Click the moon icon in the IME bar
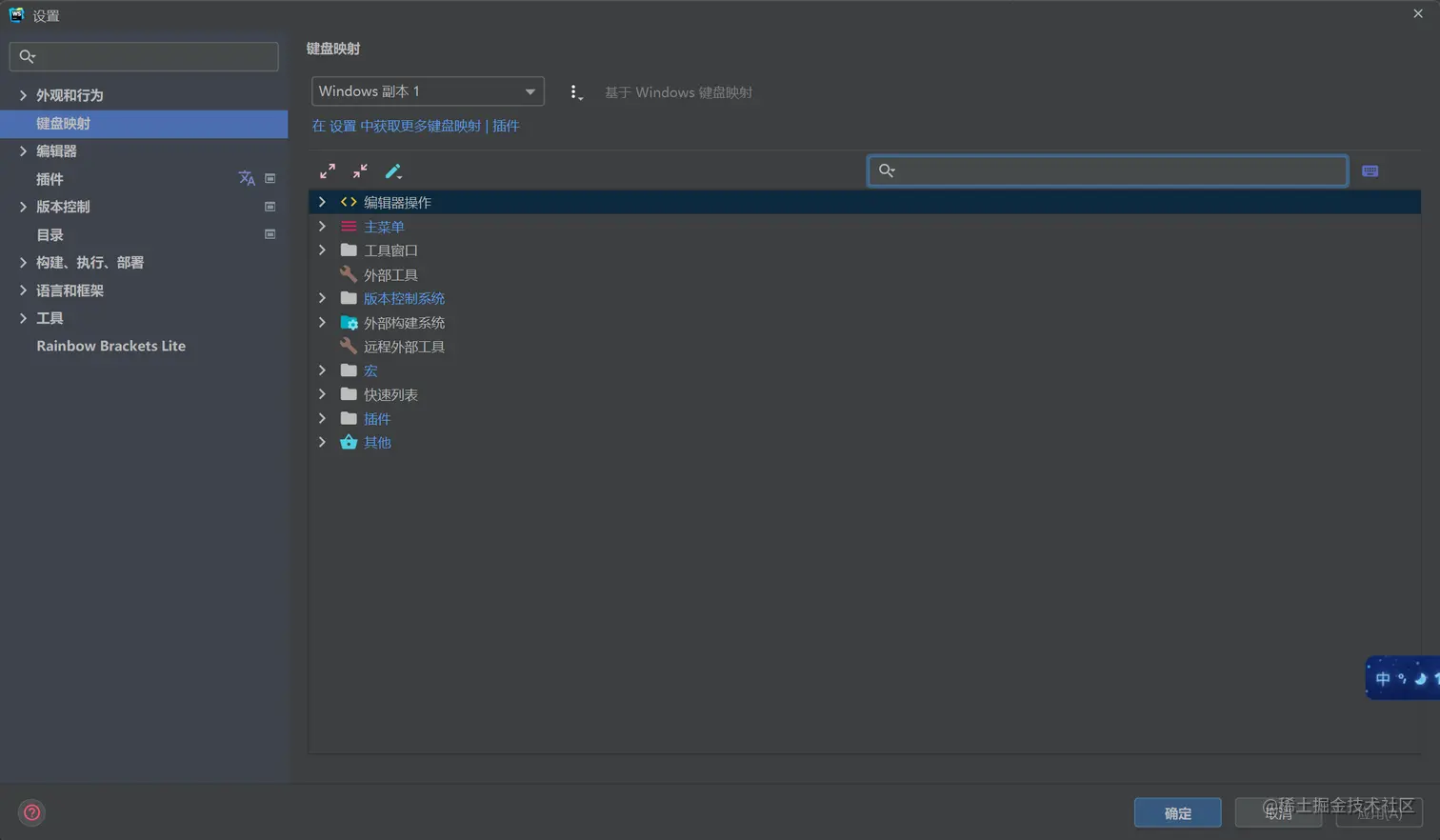The width and height of the screenshot is (1440, 840). click(1420, 679)
